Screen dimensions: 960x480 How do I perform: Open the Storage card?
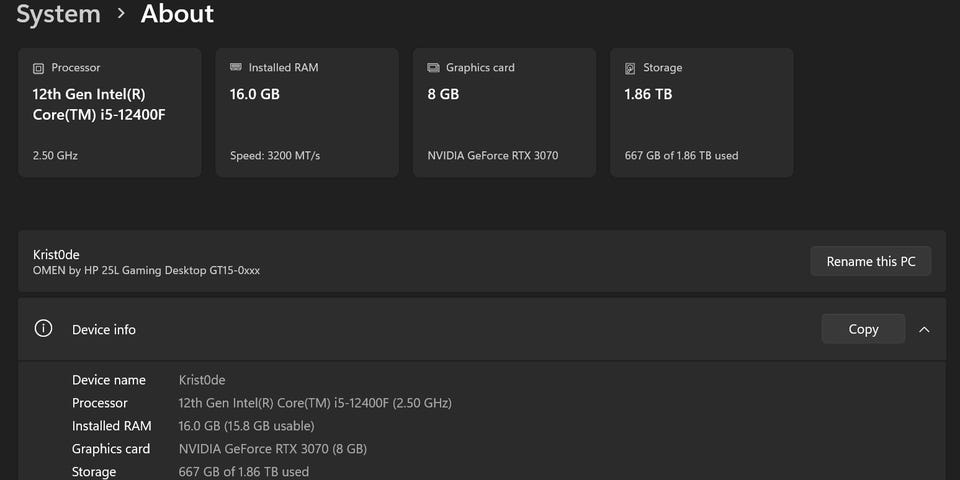coord(702,113)
